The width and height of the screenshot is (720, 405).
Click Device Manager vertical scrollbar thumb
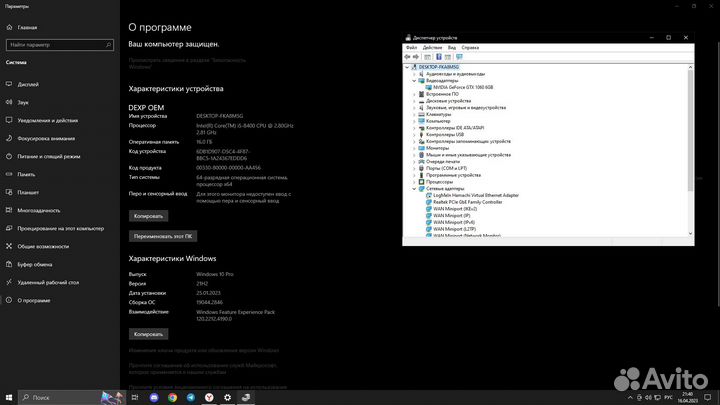point(690,131)
